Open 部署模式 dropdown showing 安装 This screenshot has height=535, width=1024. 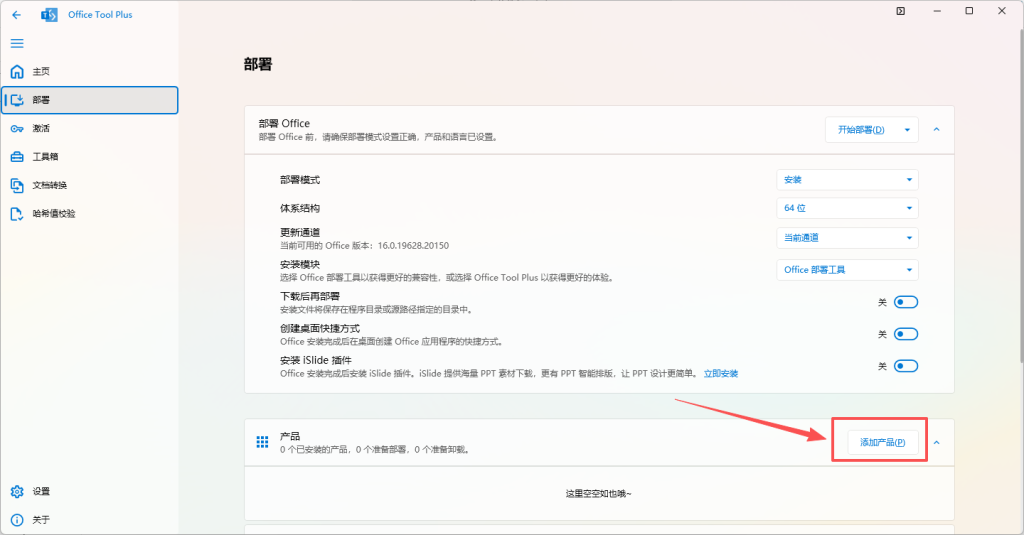847,180
